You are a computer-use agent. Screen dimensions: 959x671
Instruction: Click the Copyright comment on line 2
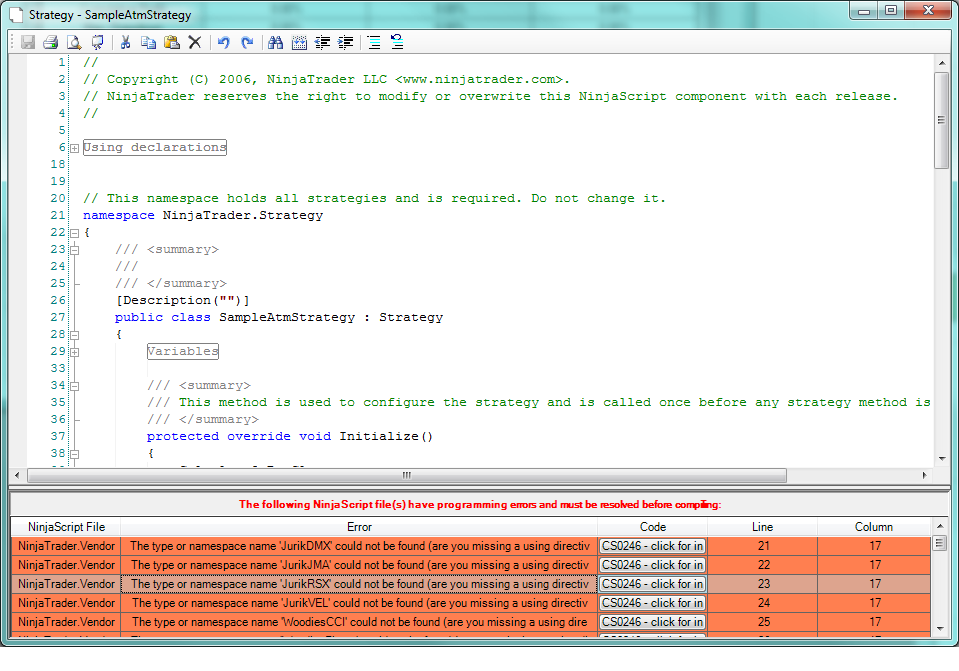[327, 80]
